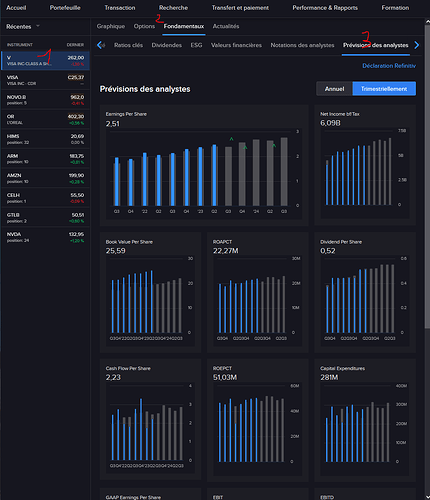Open the Actualités tab
Image resolution: width=430 pixels, height=500 pixels.
[226, 26]
